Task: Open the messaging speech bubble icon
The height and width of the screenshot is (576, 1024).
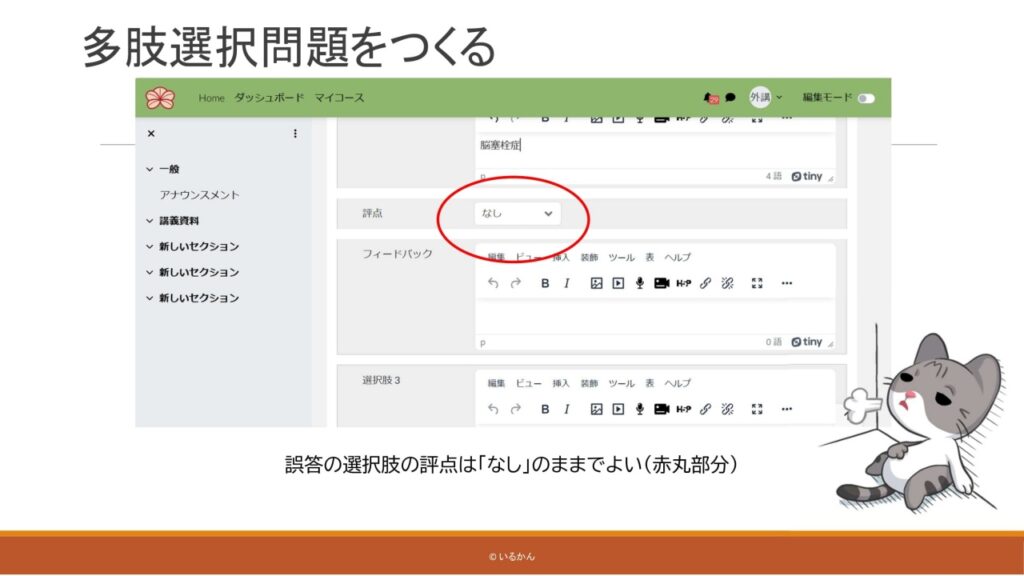Action: (730, 98)
